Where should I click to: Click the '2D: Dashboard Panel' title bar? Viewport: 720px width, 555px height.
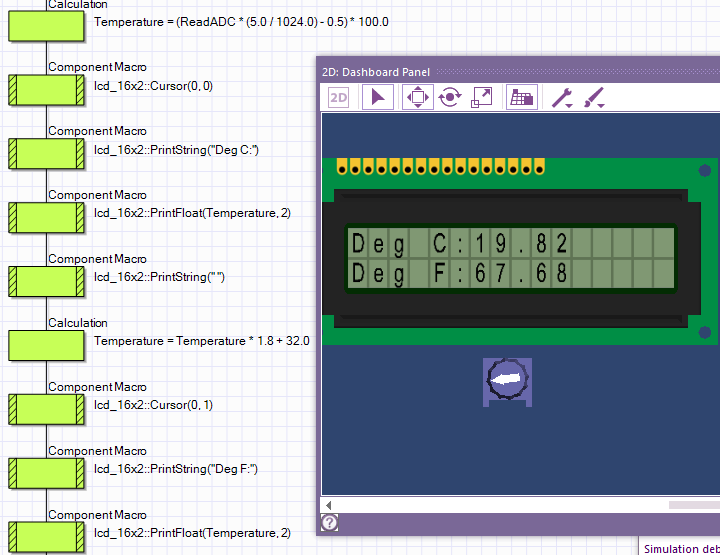[518, 72]
